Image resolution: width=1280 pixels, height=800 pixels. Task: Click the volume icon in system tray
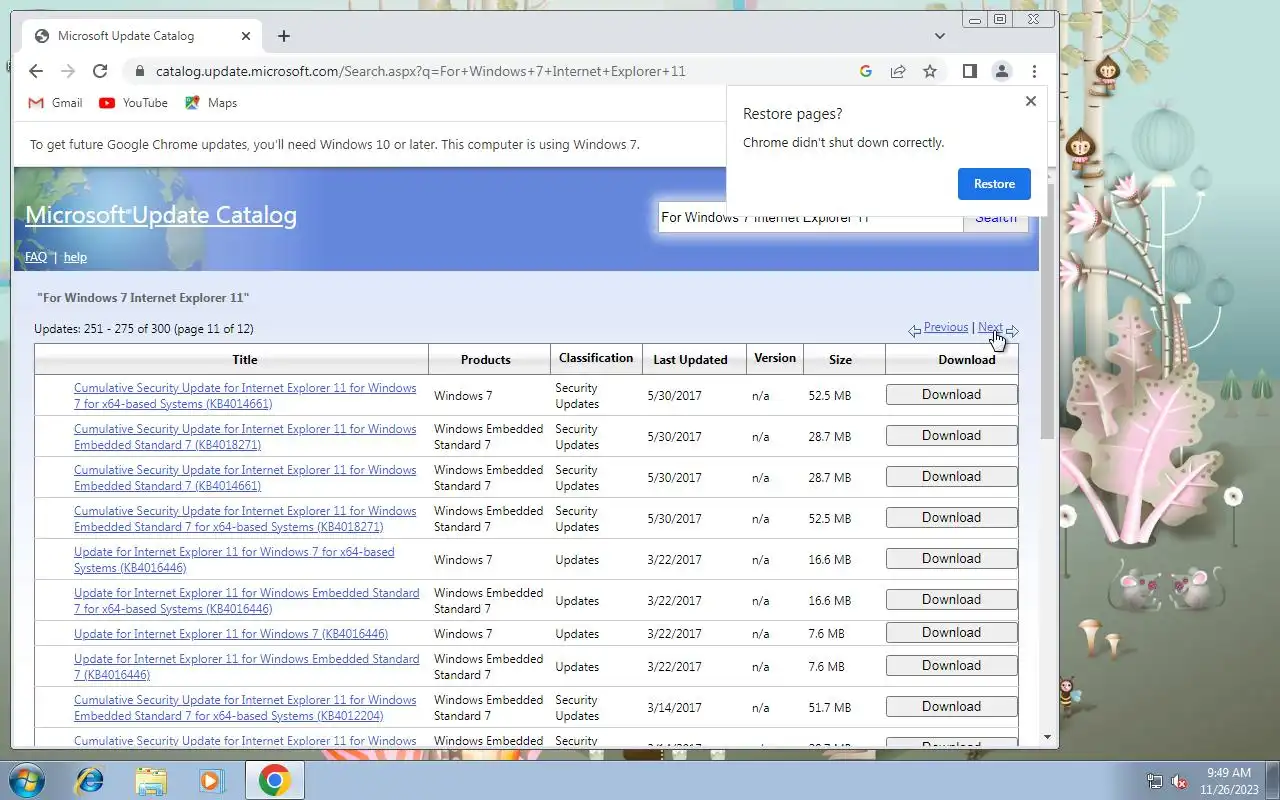point(1180,781)
